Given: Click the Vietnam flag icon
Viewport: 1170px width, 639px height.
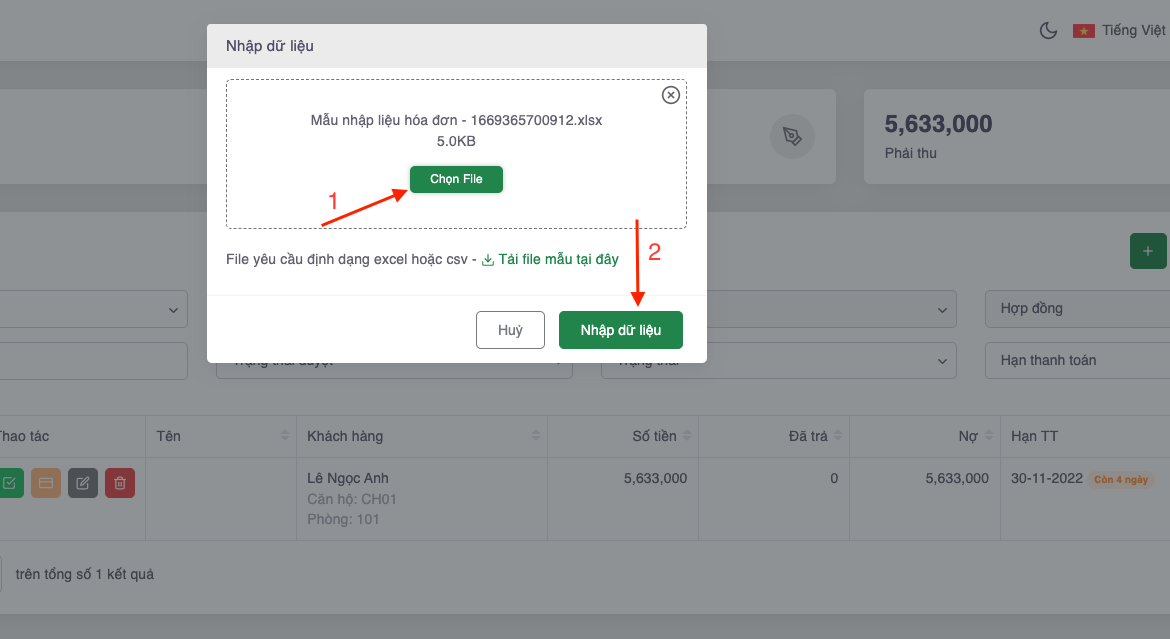Looking at the screenshot, I should pyautogui.click(x=1083, y=31).
